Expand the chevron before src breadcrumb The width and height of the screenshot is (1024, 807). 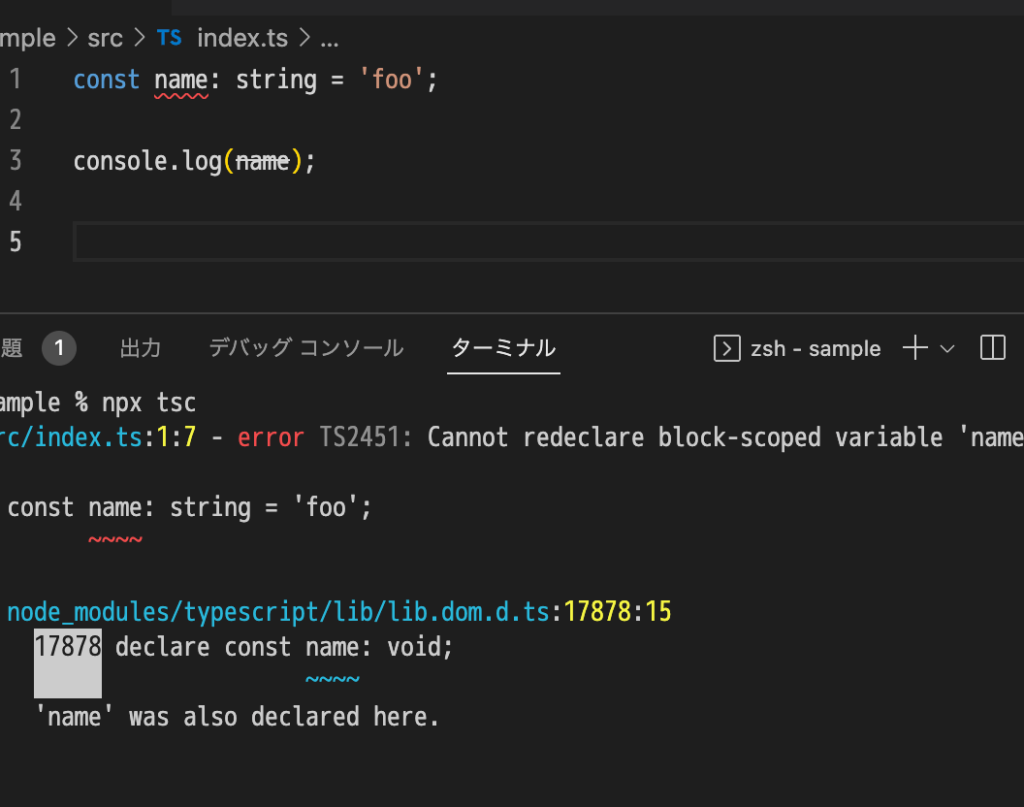coord(72,38)
